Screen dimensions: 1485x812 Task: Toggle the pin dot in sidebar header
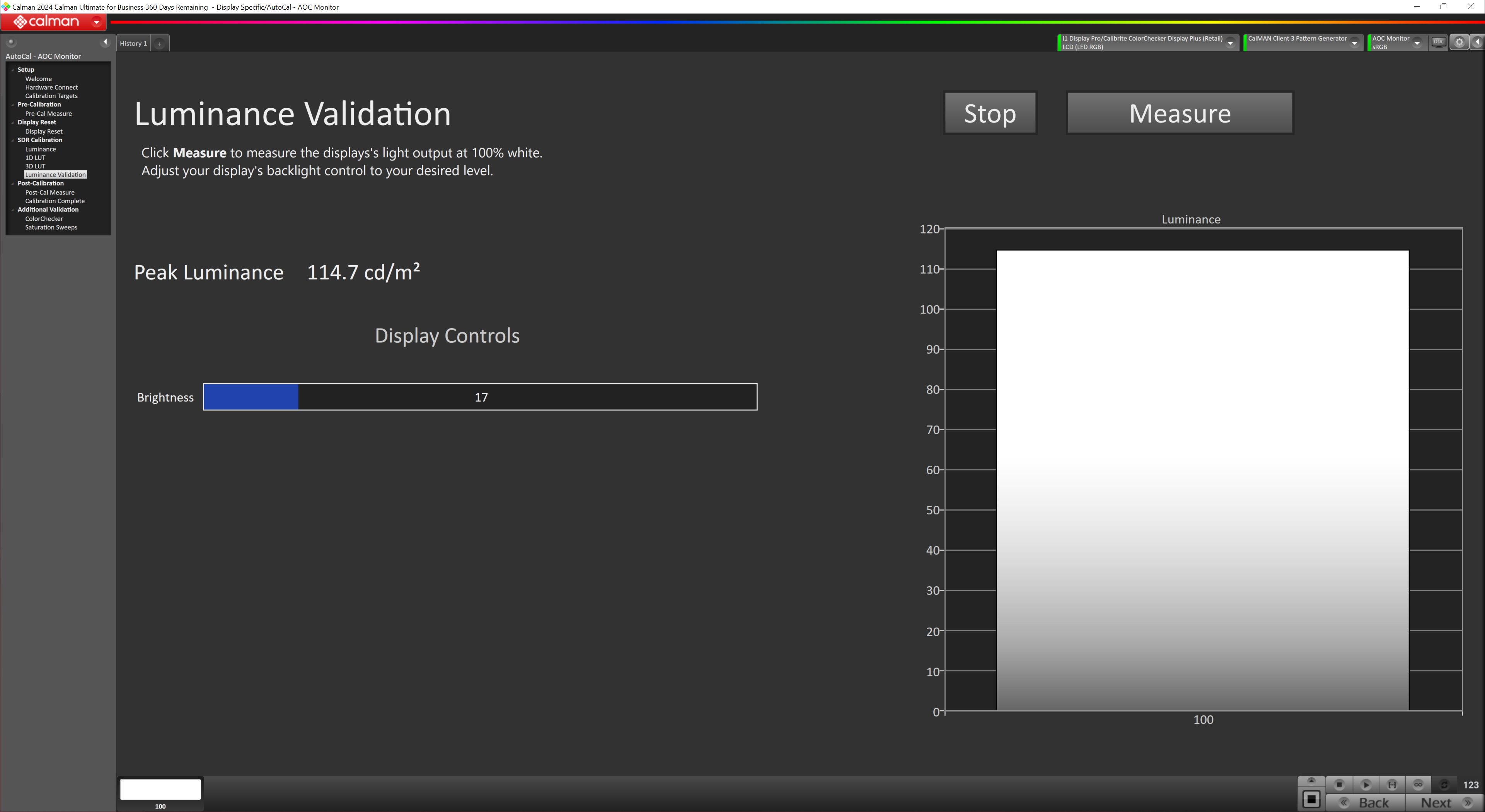click(x=10, y=42)
